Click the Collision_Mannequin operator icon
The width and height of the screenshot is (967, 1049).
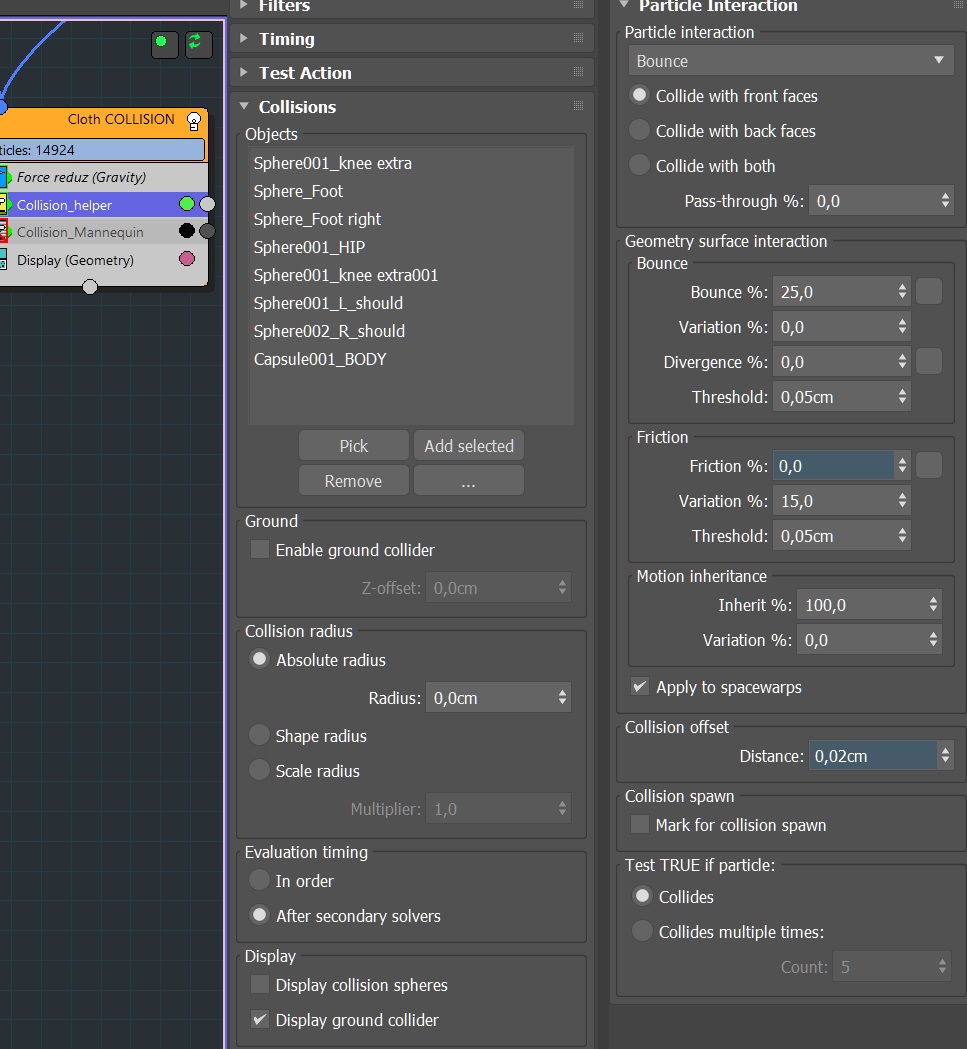[x=3, y=232]
